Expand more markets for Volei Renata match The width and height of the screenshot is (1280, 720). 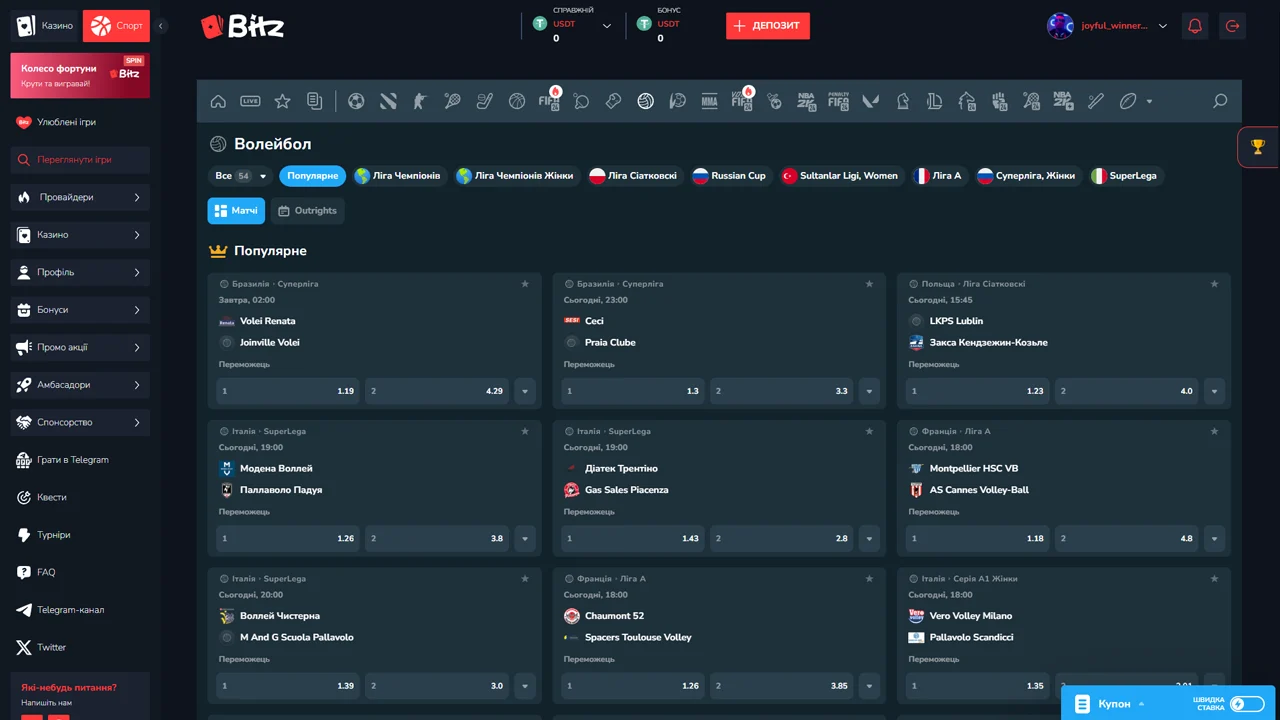tap(525, 391)
